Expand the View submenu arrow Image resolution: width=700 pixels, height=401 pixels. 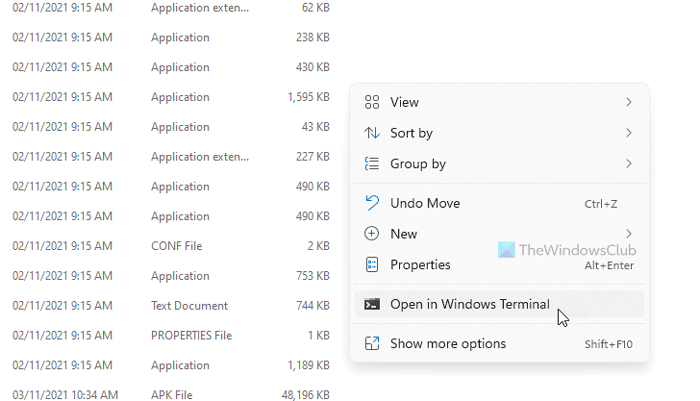628,102
